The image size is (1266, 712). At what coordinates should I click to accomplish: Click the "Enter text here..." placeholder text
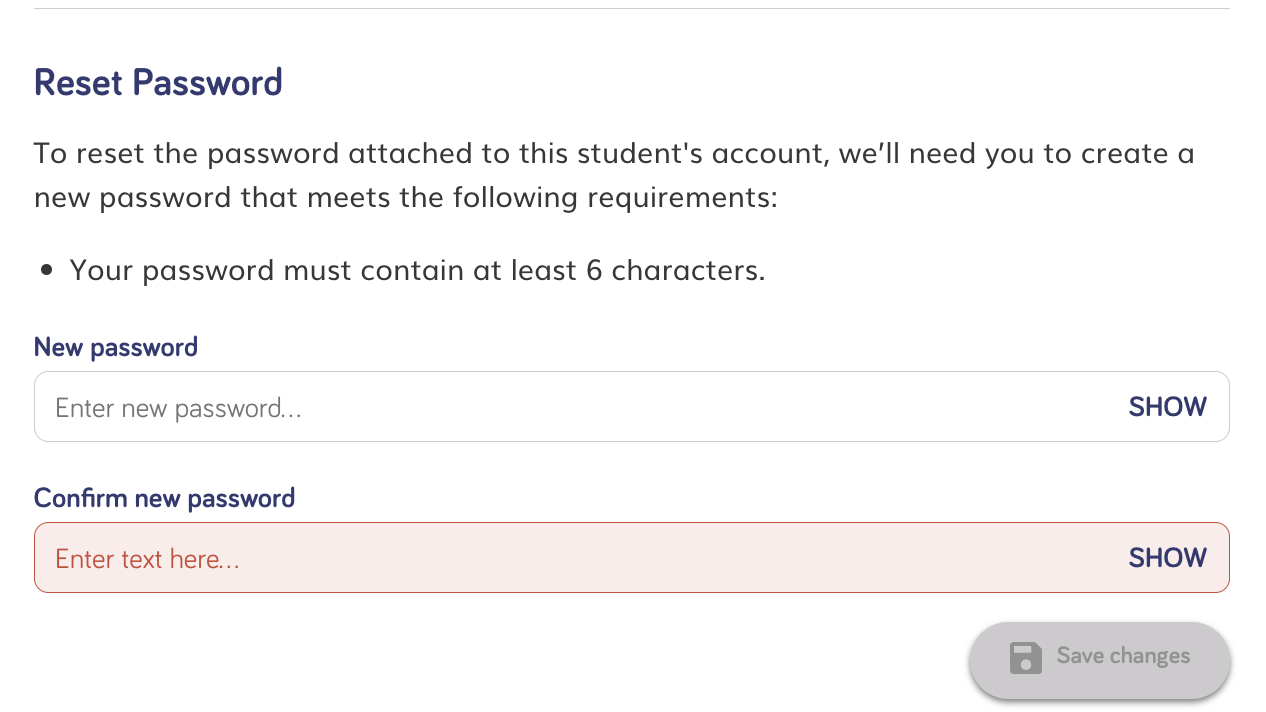pos(147,559)
